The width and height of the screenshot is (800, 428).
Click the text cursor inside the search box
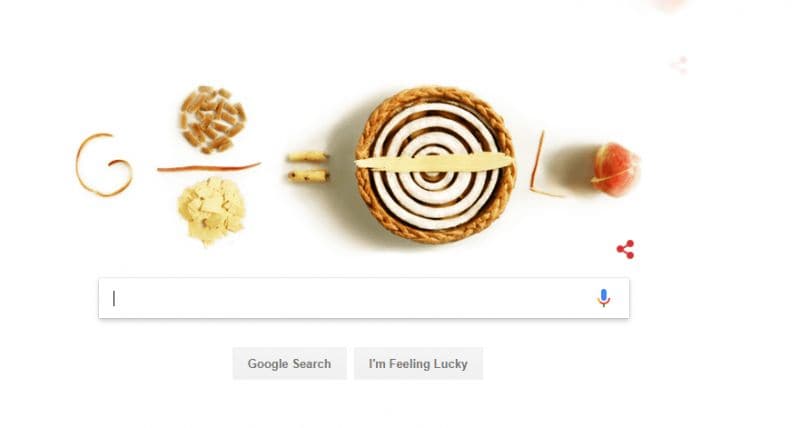tap(114, 298)
